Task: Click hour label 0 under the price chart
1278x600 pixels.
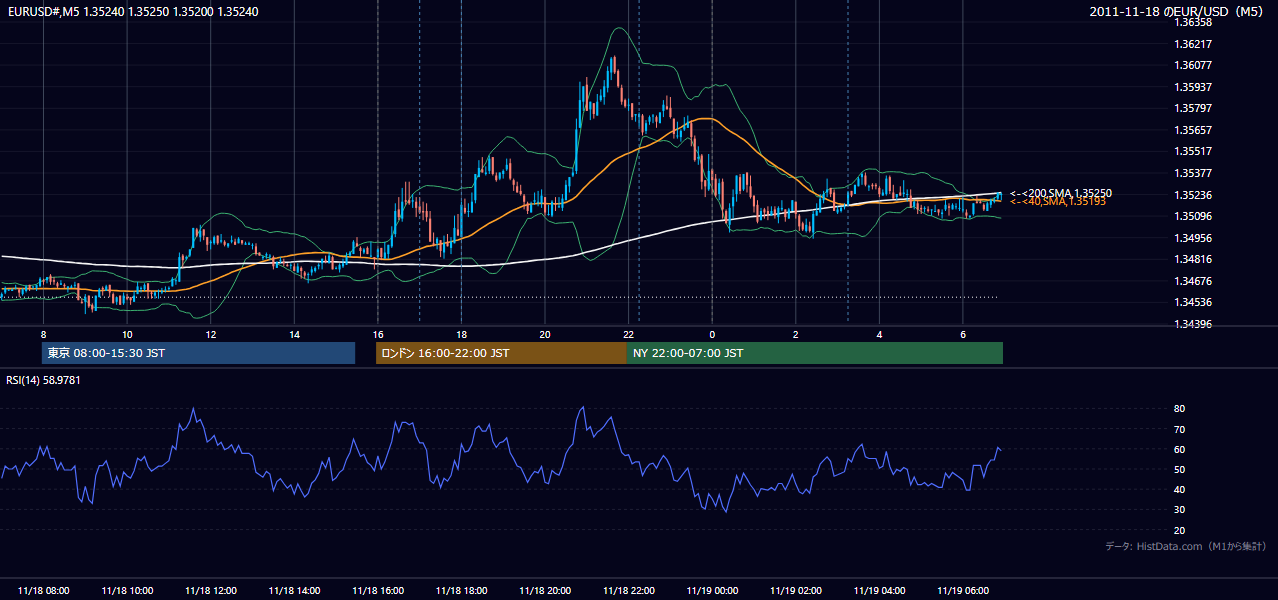Action: pos(712,334)
